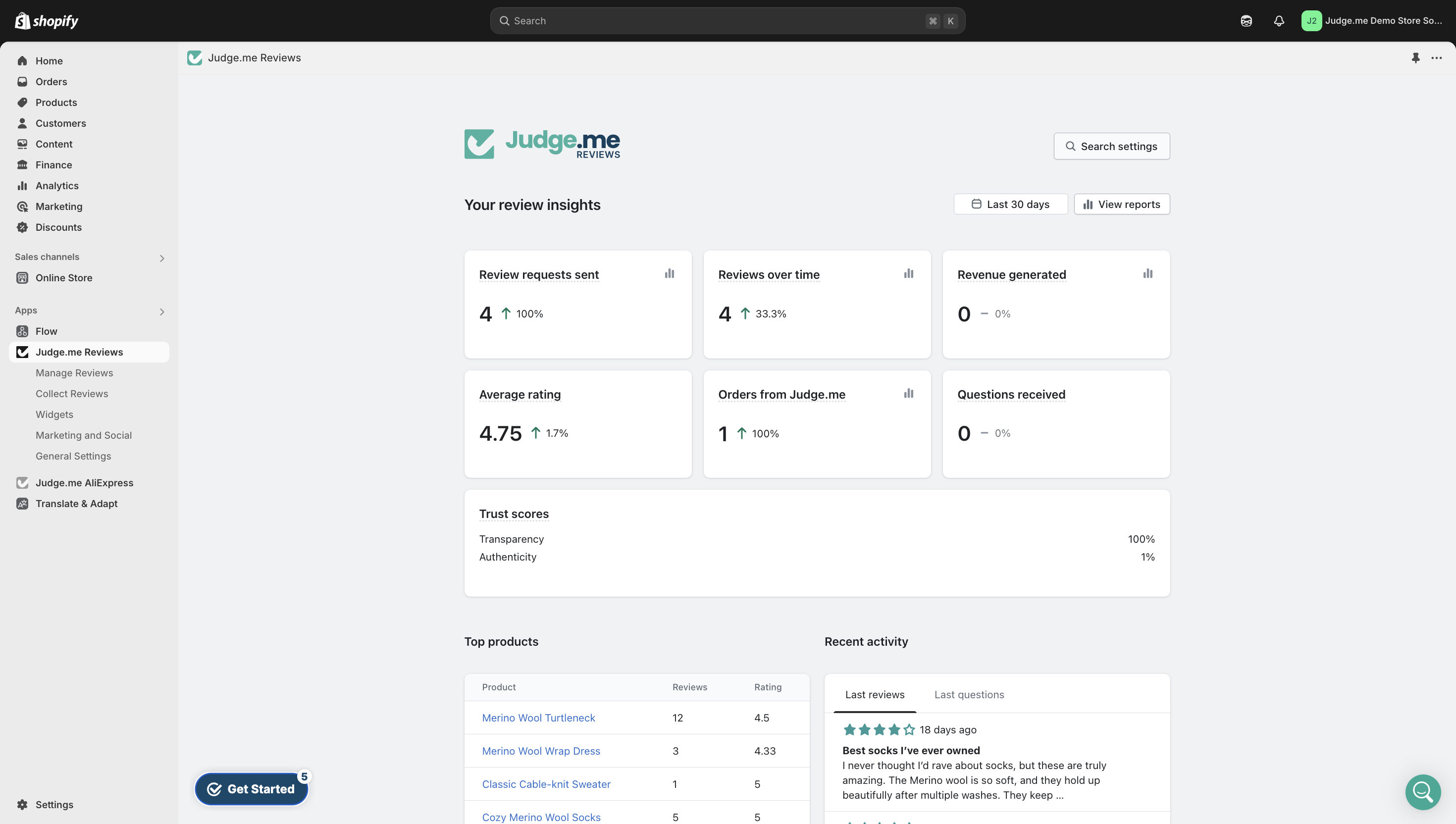
Task: Open chart for Reviews over time card
Action: 909,273
